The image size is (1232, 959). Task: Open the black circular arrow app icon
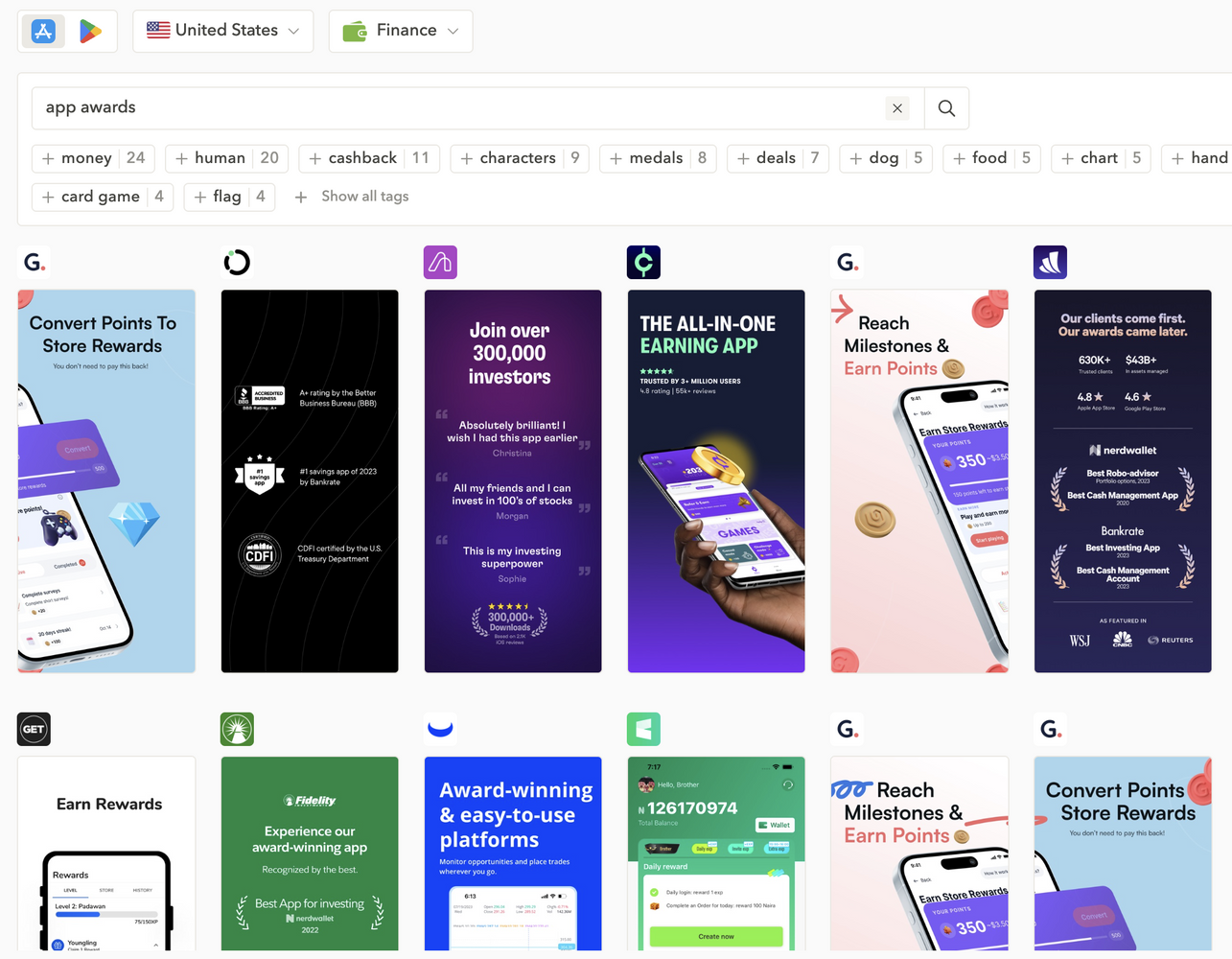click(x=237, y=262)
